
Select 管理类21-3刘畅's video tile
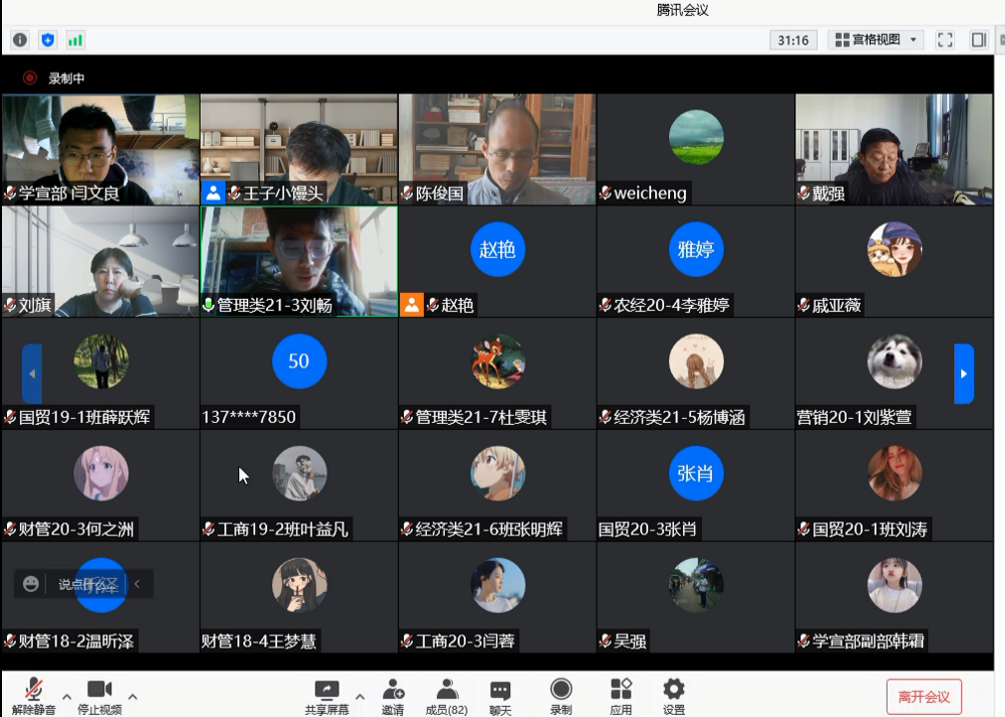pos(299,261)
